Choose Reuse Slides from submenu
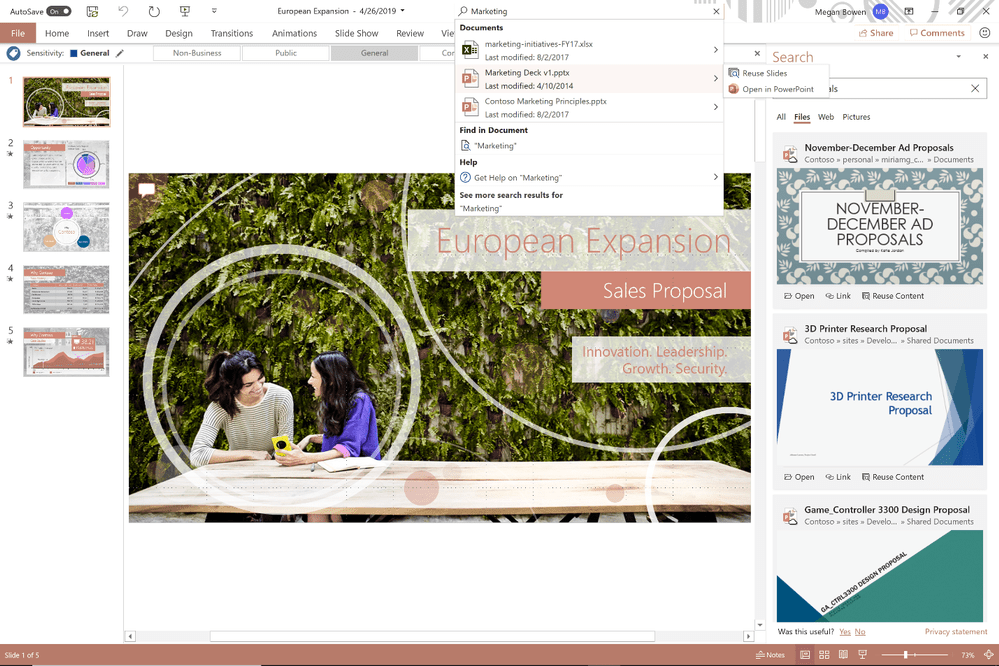 tap(764, 73)
